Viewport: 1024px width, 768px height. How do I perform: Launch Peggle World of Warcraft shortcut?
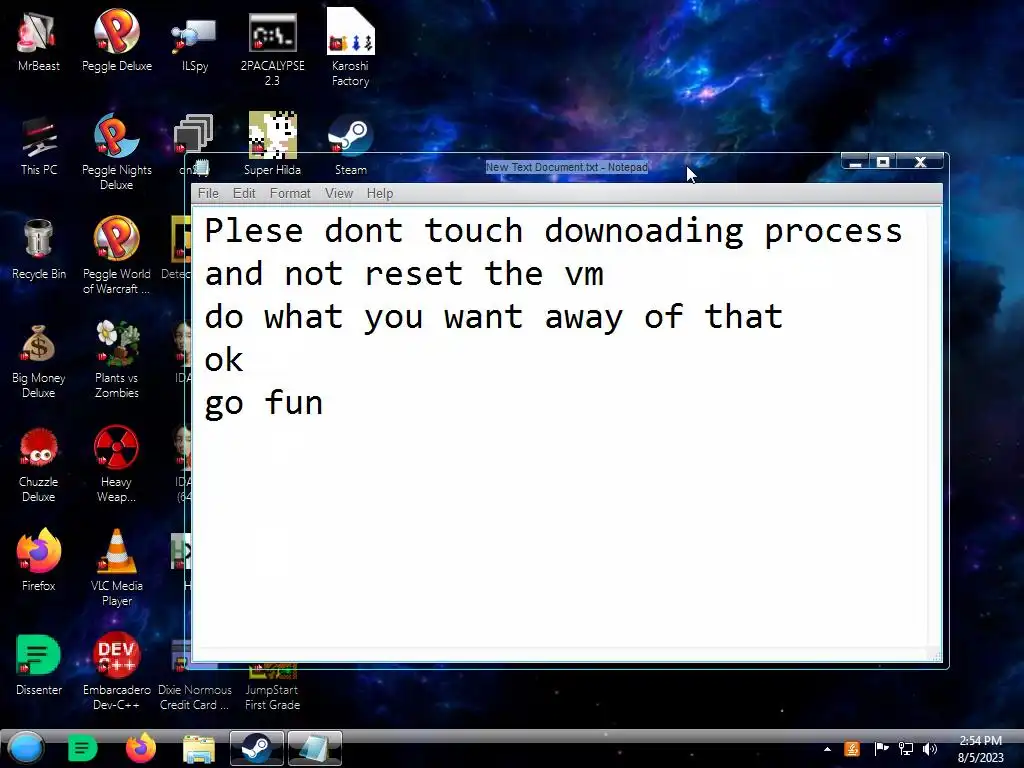pos(116,256)
